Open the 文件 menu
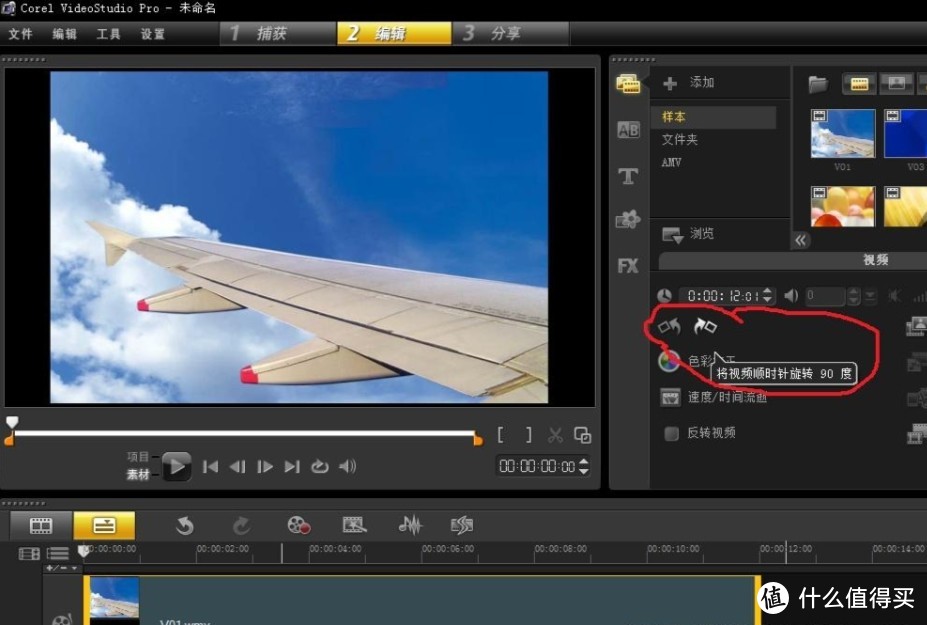The width and height of the screenshot is (927, 625). (x=20, y=34)
